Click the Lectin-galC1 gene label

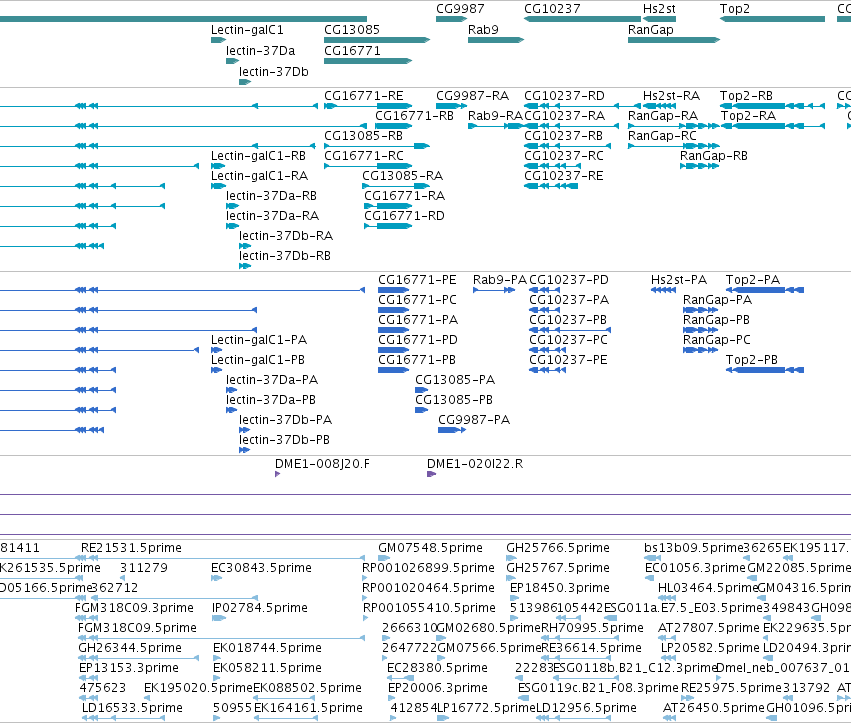(x=247, y=30)
